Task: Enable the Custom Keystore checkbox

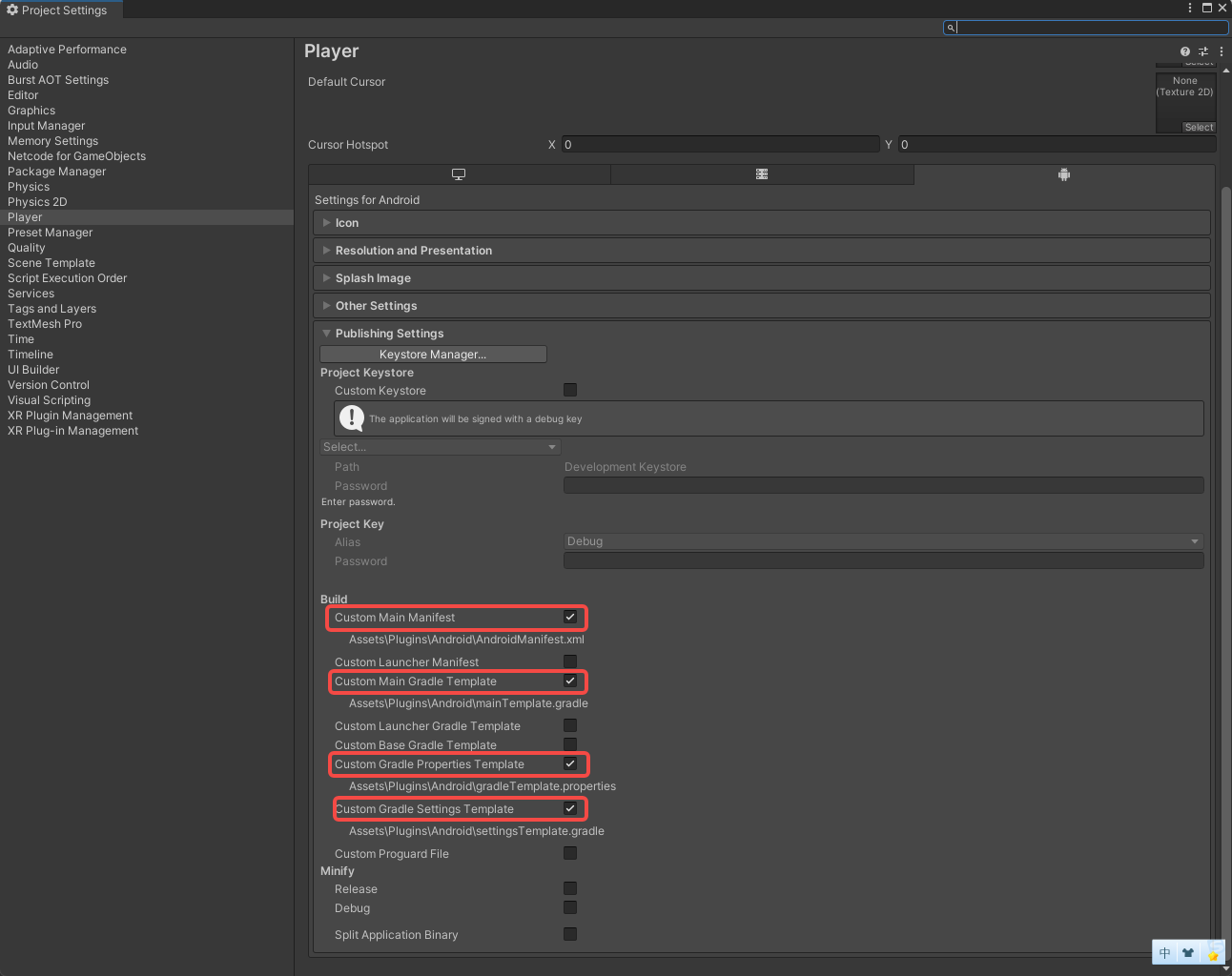Action: 570,390
